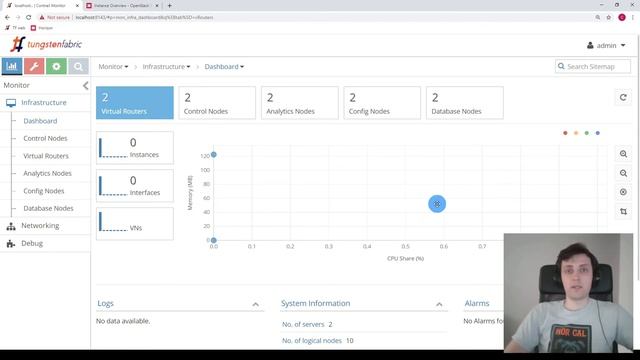640x360 pixels.
Task: Open the Settings gear icon in sidebar
Action: (56, 66)
